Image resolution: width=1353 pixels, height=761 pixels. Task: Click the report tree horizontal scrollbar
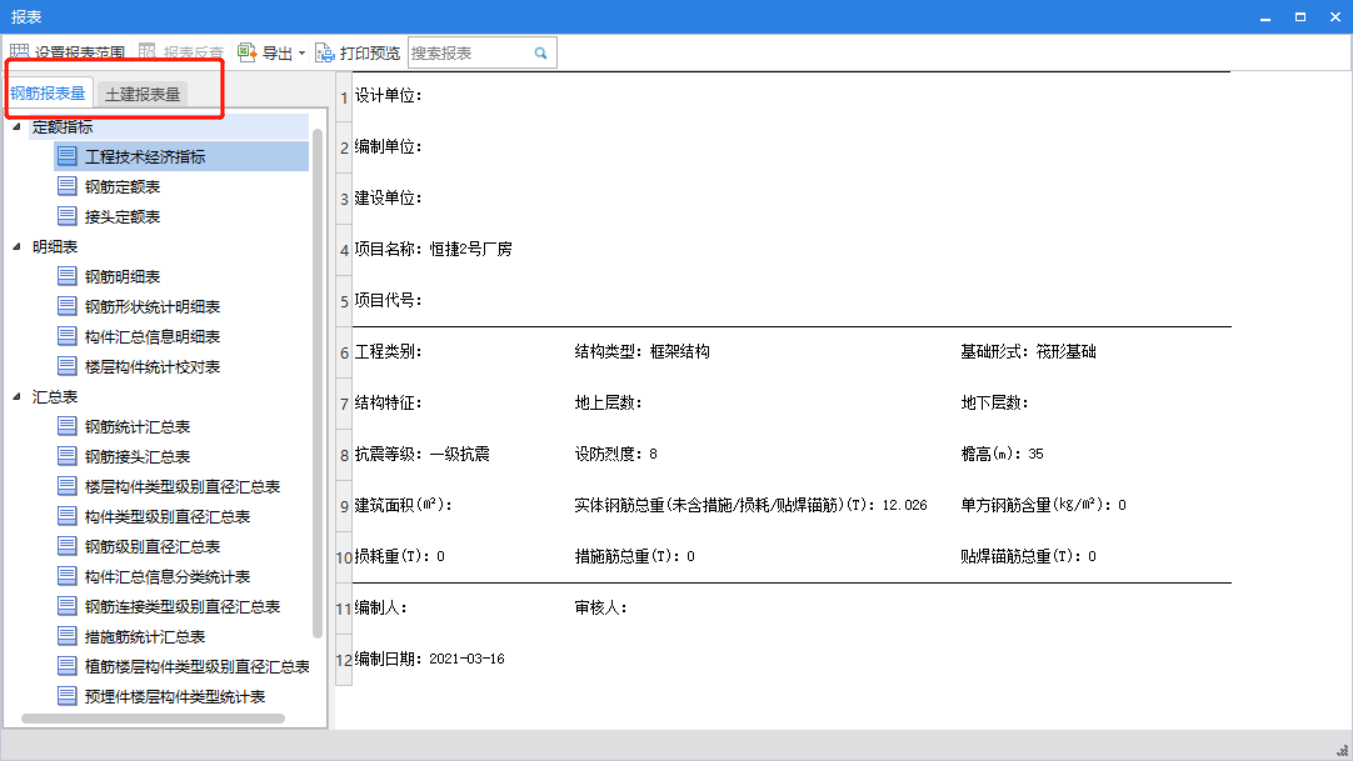153,718
